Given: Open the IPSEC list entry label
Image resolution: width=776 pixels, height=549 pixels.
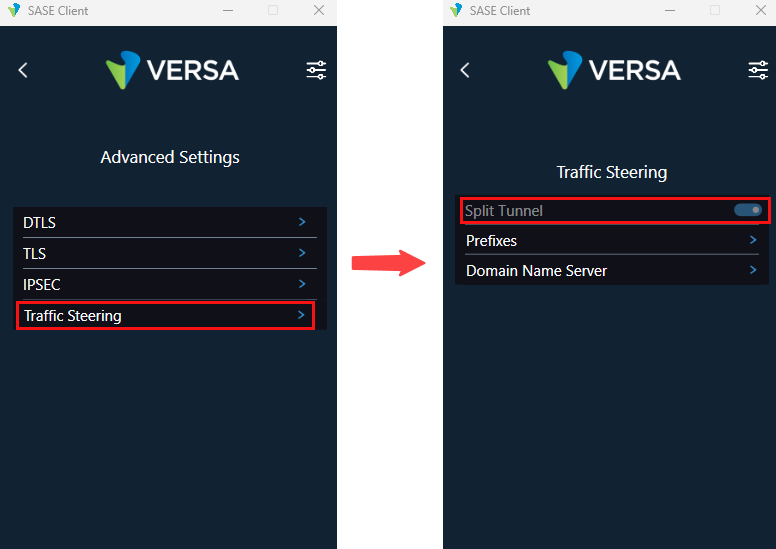Looking at the screenshot, I should coord(42,285).
